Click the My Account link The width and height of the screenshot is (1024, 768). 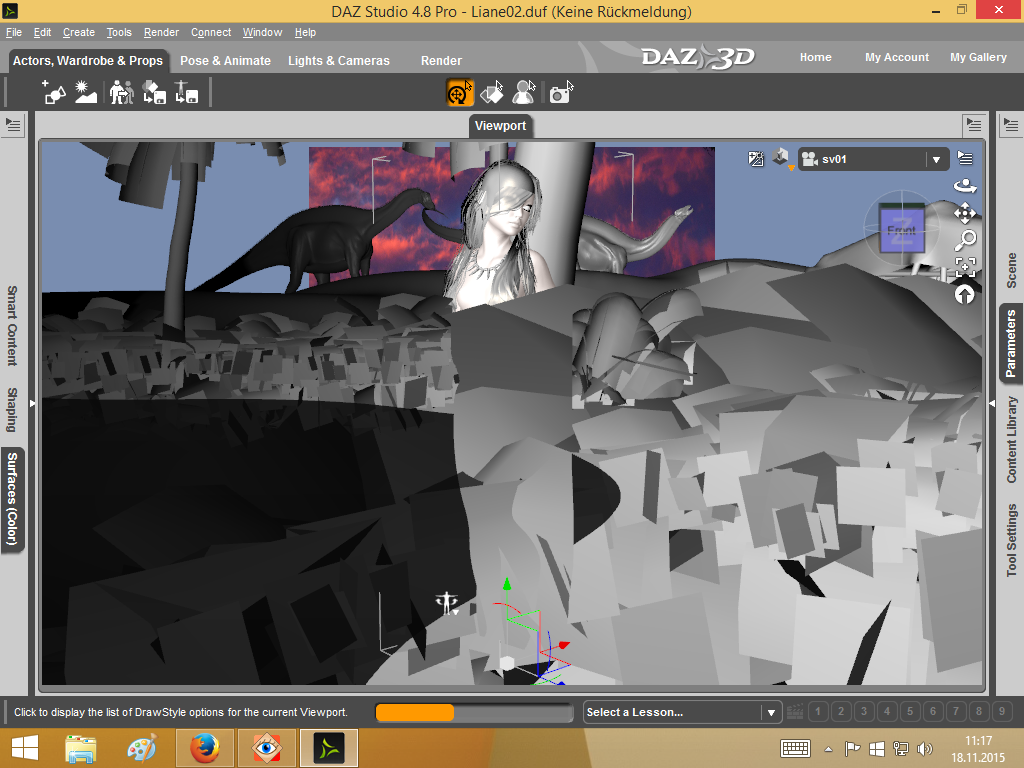coord(897,57)
